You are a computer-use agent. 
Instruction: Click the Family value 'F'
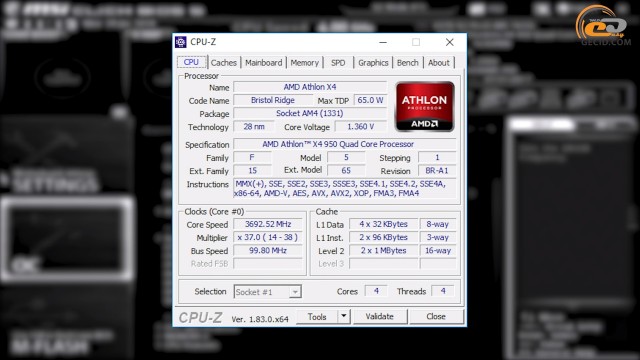tap(252, 157)
